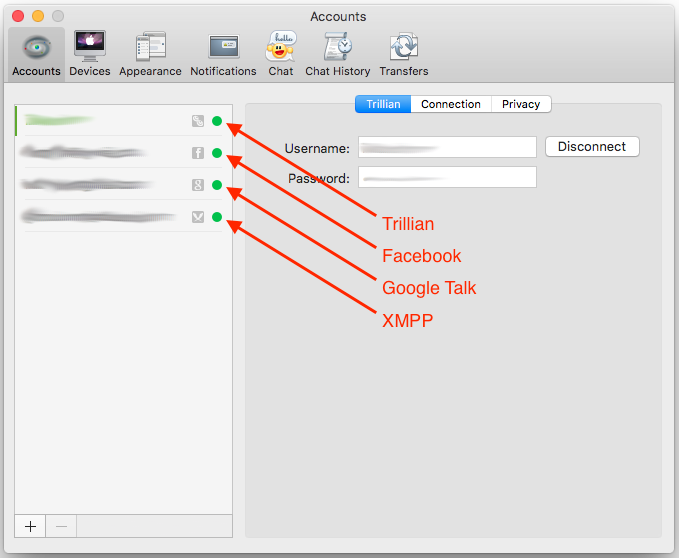The image size is (679, 558).
Task: Select the Google Talk account row
Action: pyautogui.click(x=123, y=184)
